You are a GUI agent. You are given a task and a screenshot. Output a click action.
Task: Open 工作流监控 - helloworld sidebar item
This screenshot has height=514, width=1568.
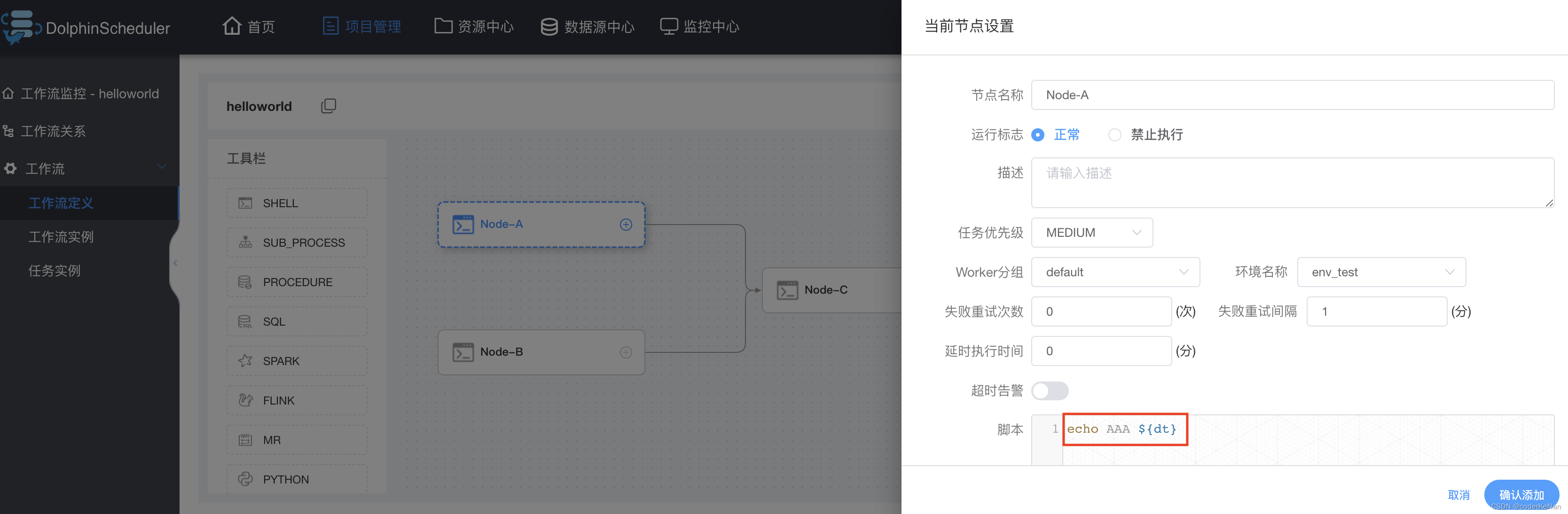89,93
